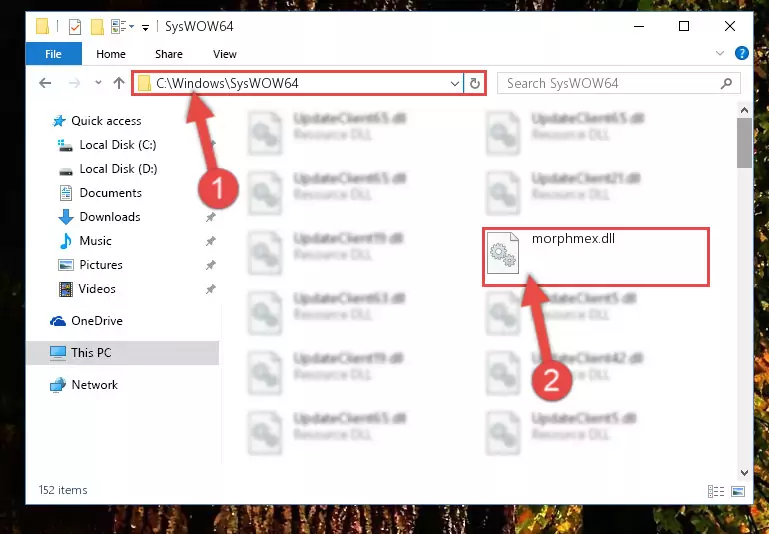Viewport: 769px width, 534px height.
Task: Open the Recent locations dropdown
Action: pyautogui.click(x=98, y=83)
